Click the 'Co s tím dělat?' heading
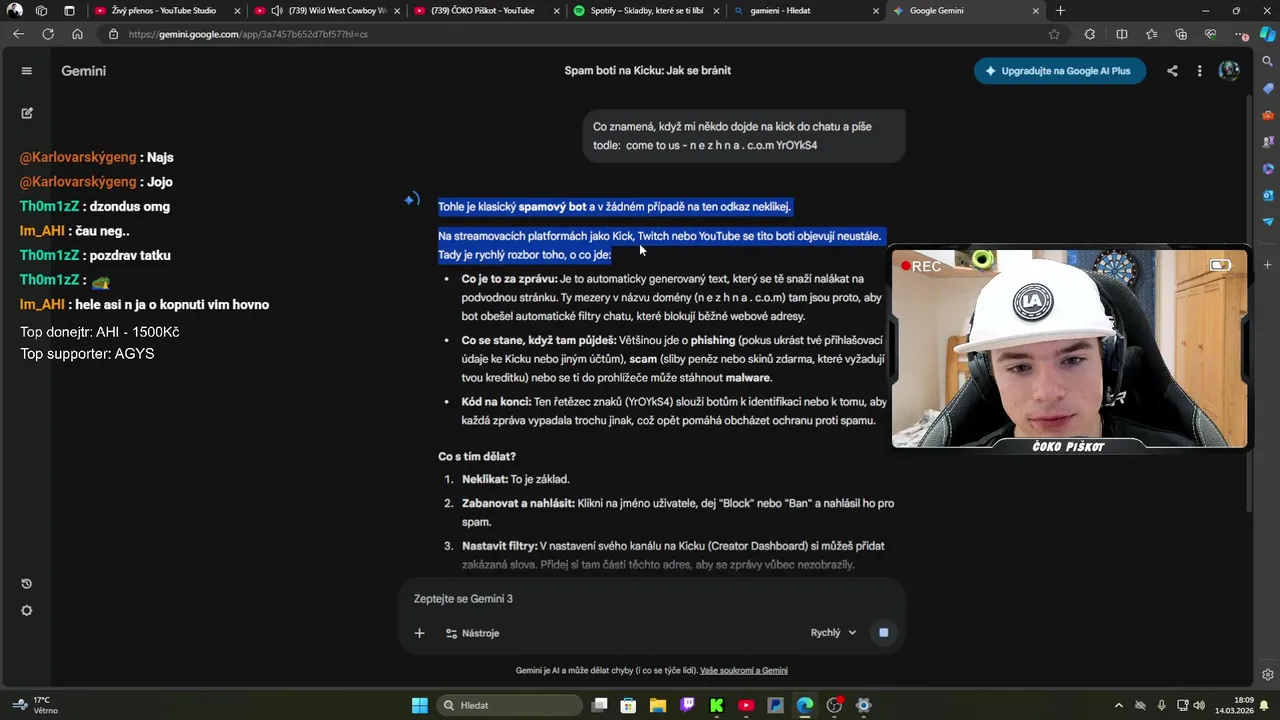 (477, 456)
